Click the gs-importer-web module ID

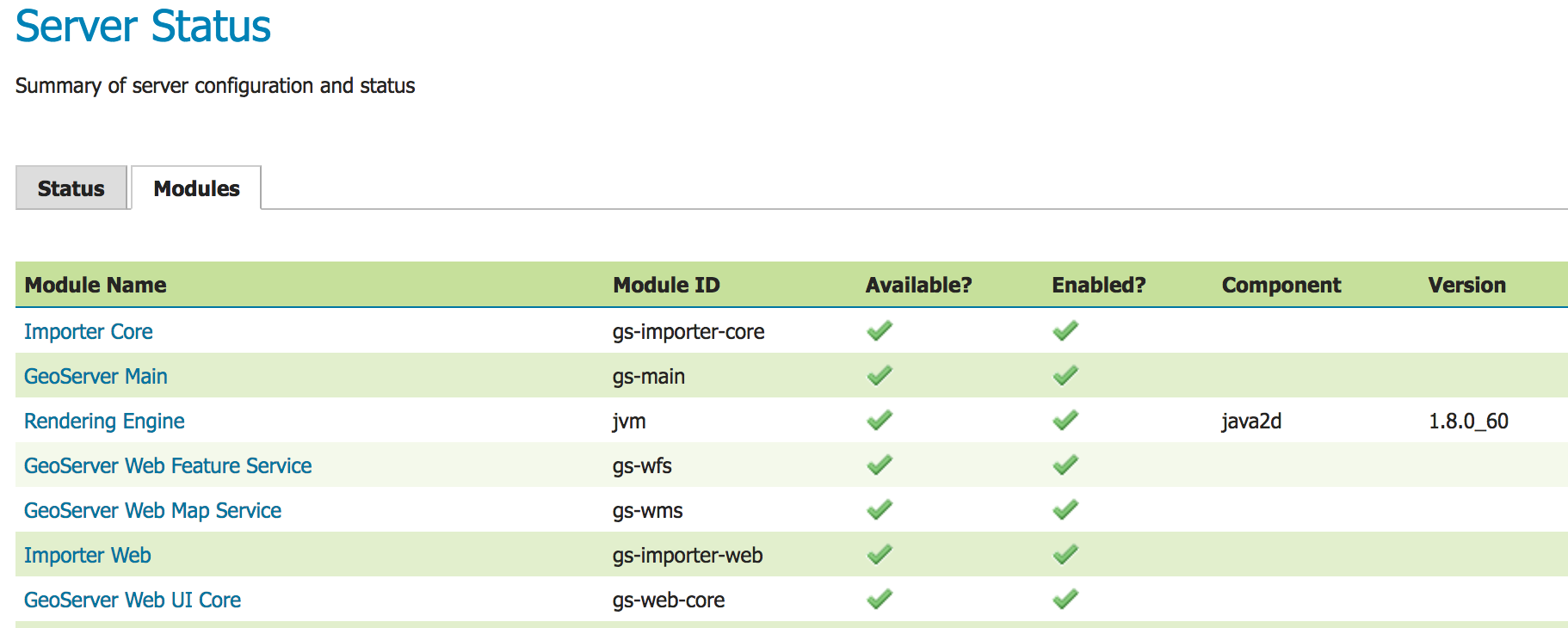pyautogui.click(x=688, y=556)
